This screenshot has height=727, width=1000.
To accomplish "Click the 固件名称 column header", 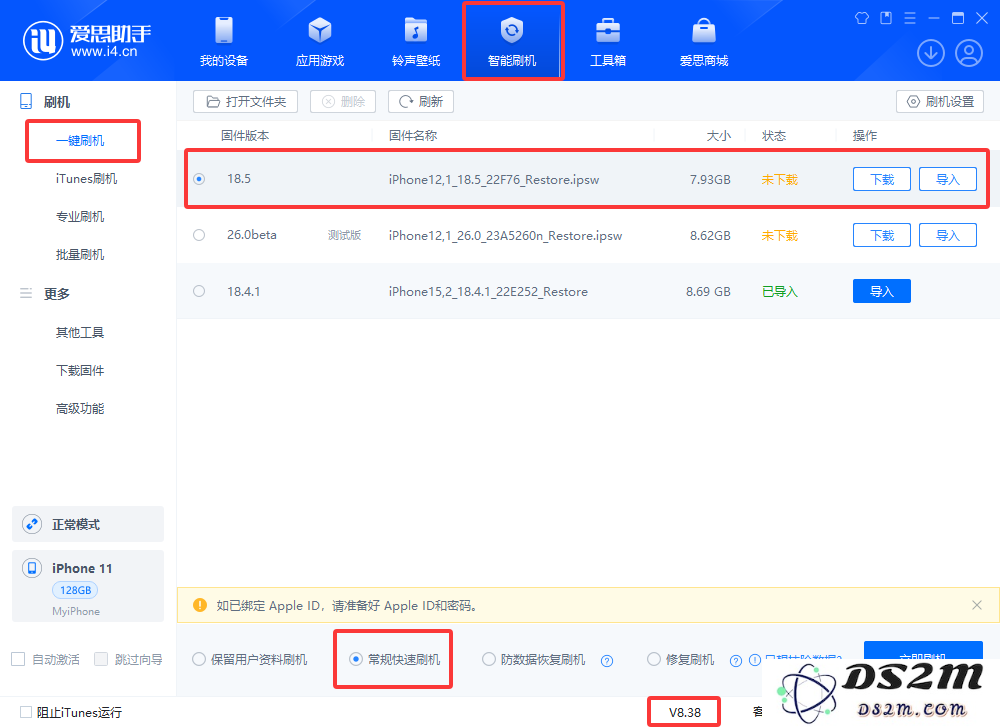I will [413, 136].
